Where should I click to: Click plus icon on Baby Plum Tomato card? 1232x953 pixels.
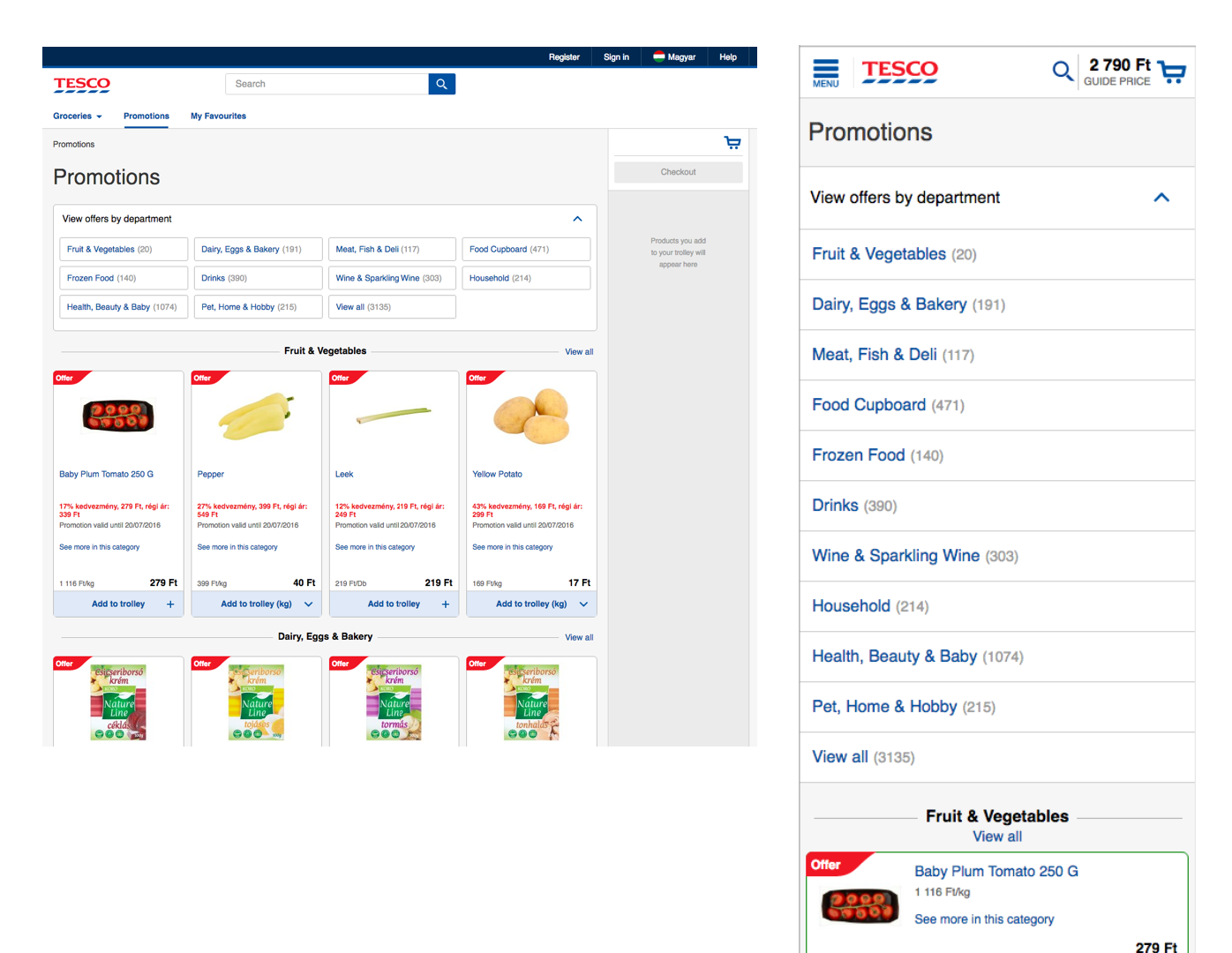(x=170, y=604)
